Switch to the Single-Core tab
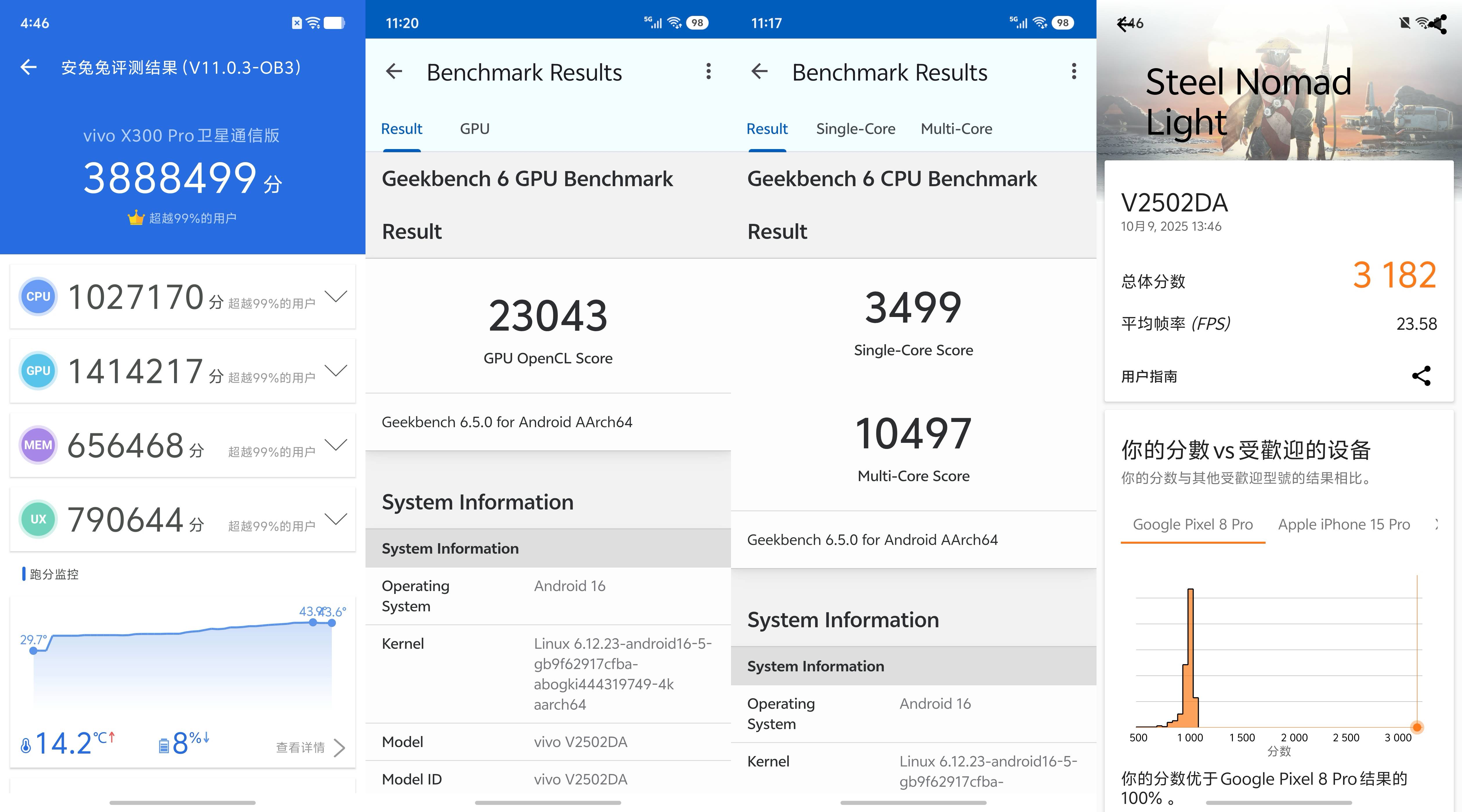Image resolution: width=1462 pixels, height=812 pixels. point(855,129)
